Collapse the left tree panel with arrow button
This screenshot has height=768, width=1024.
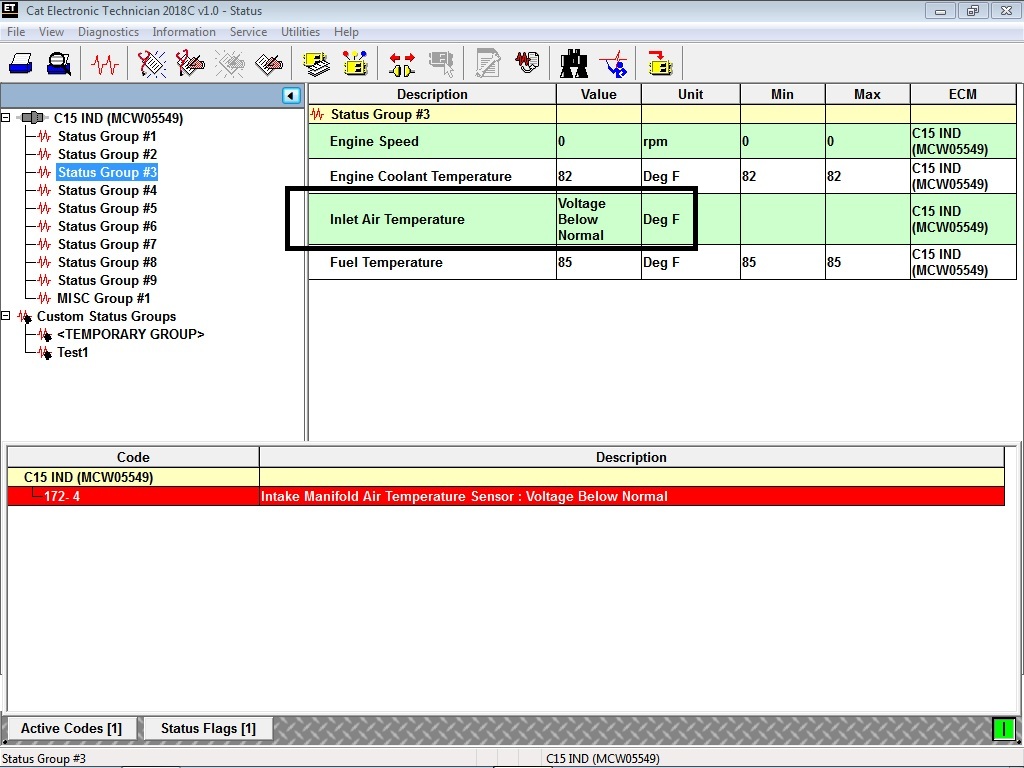291,95
